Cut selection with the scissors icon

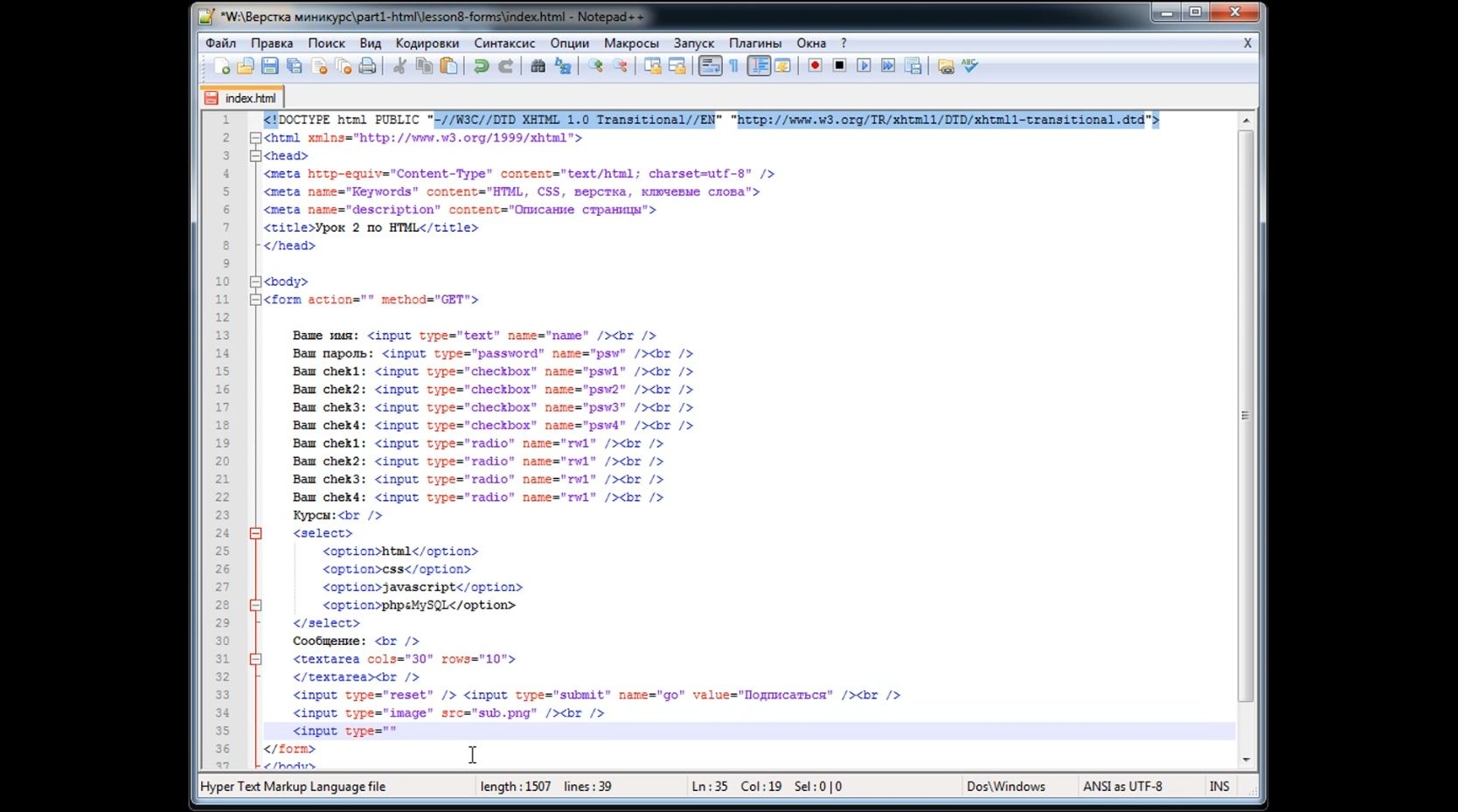point(399,66)
